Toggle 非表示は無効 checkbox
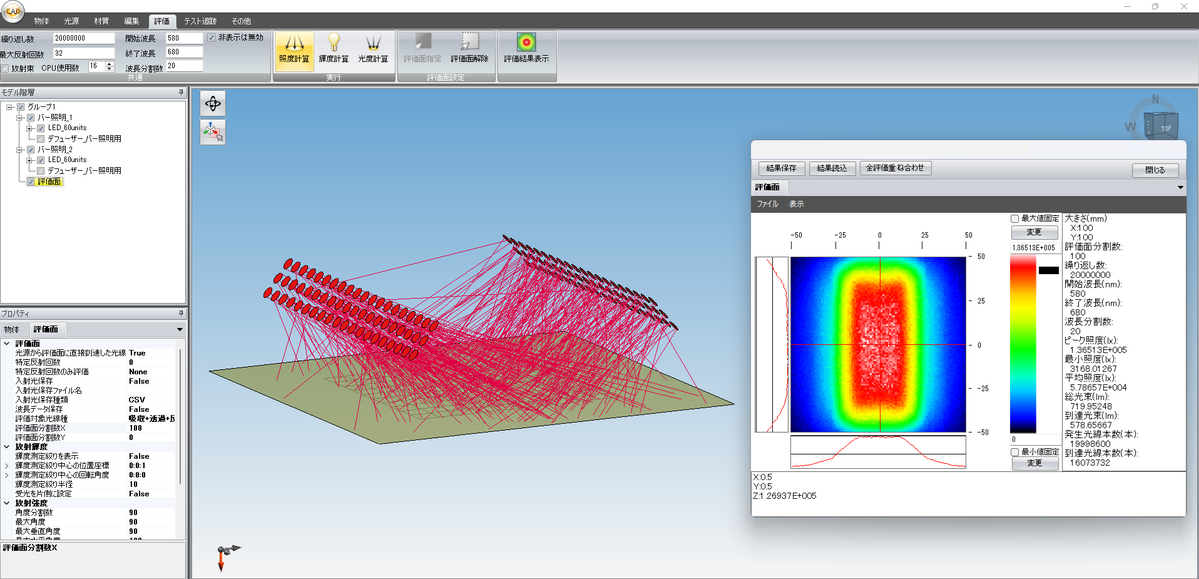The height and width of the screenshot is (579, 1199). (211, 38)
